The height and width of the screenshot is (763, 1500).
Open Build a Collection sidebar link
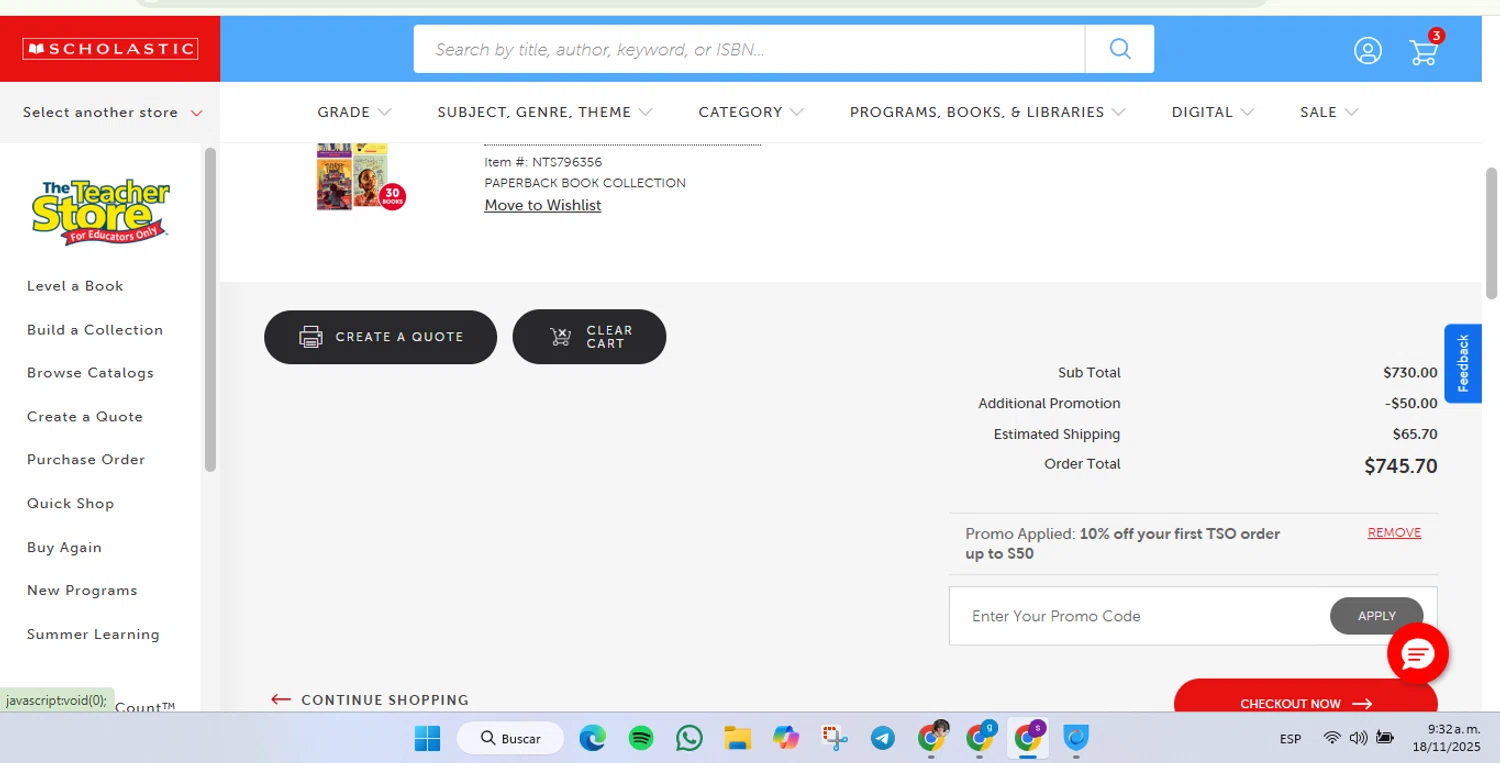(95, 330)
